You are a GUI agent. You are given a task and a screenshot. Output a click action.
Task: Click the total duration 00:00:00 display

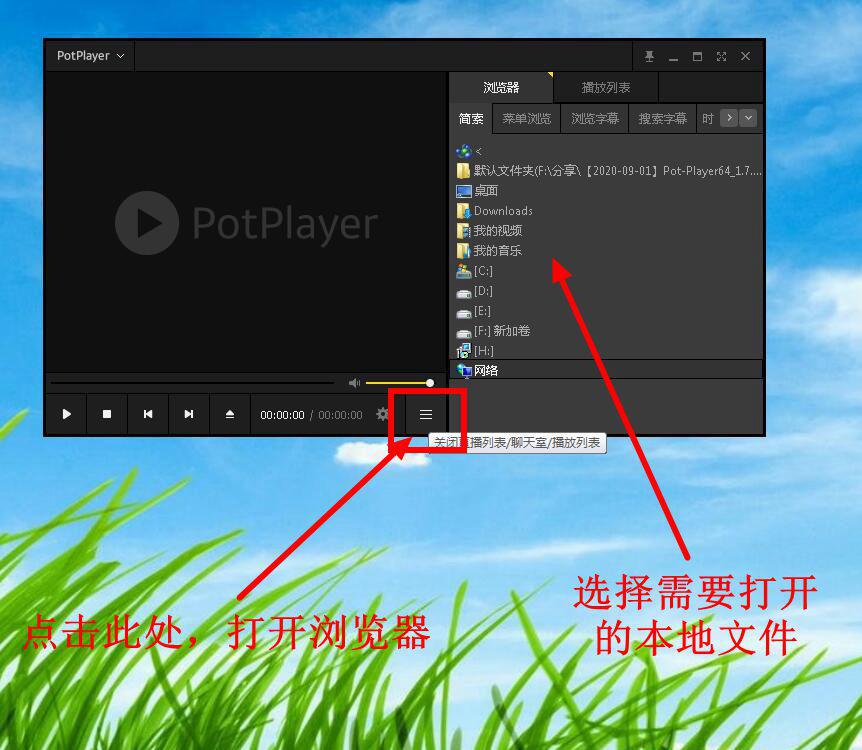click(x=340, y=415)
